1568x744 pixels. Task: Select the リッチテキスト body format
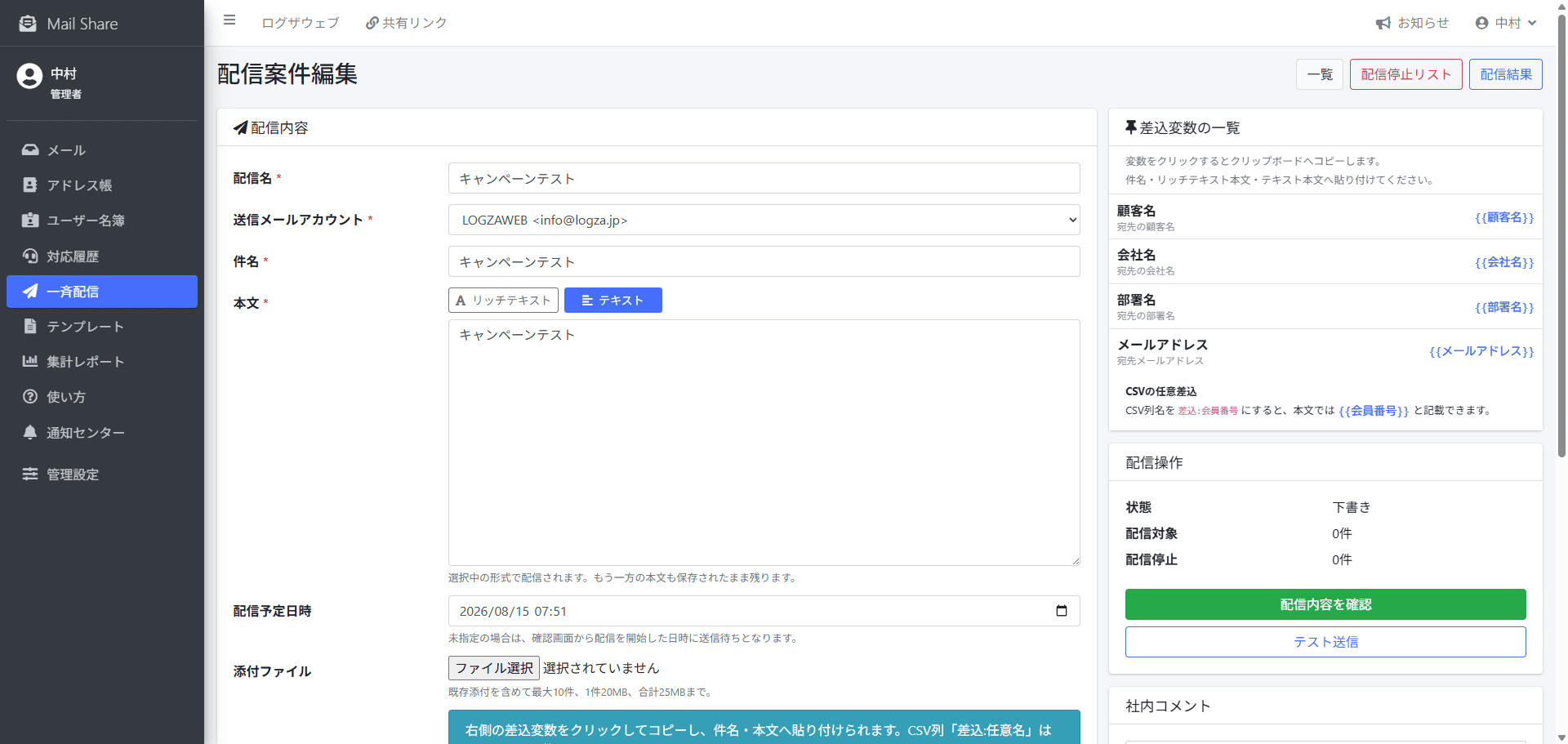point(503,300)
